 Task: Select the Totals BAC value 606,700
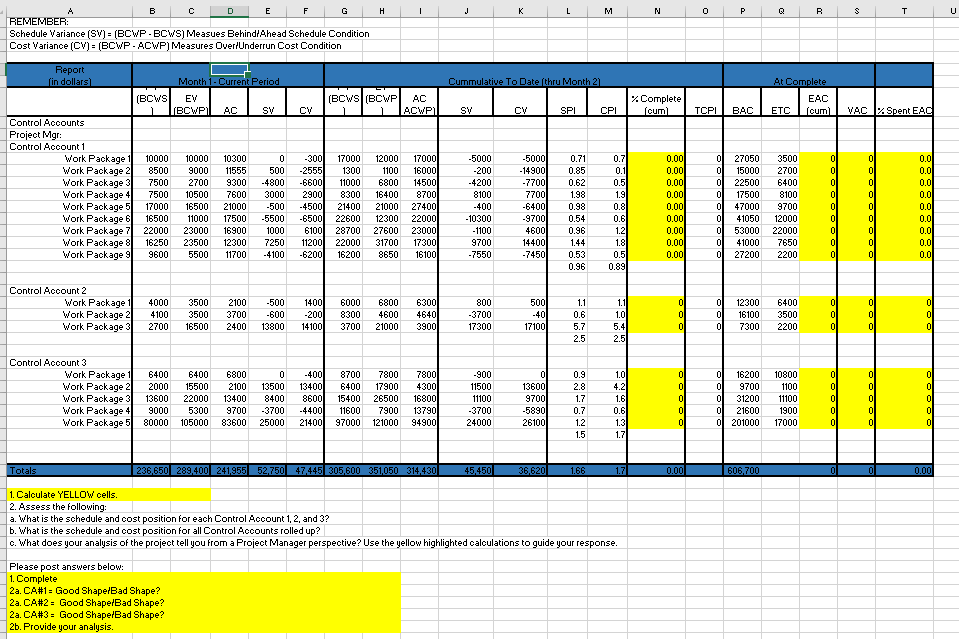pos(743,471)
